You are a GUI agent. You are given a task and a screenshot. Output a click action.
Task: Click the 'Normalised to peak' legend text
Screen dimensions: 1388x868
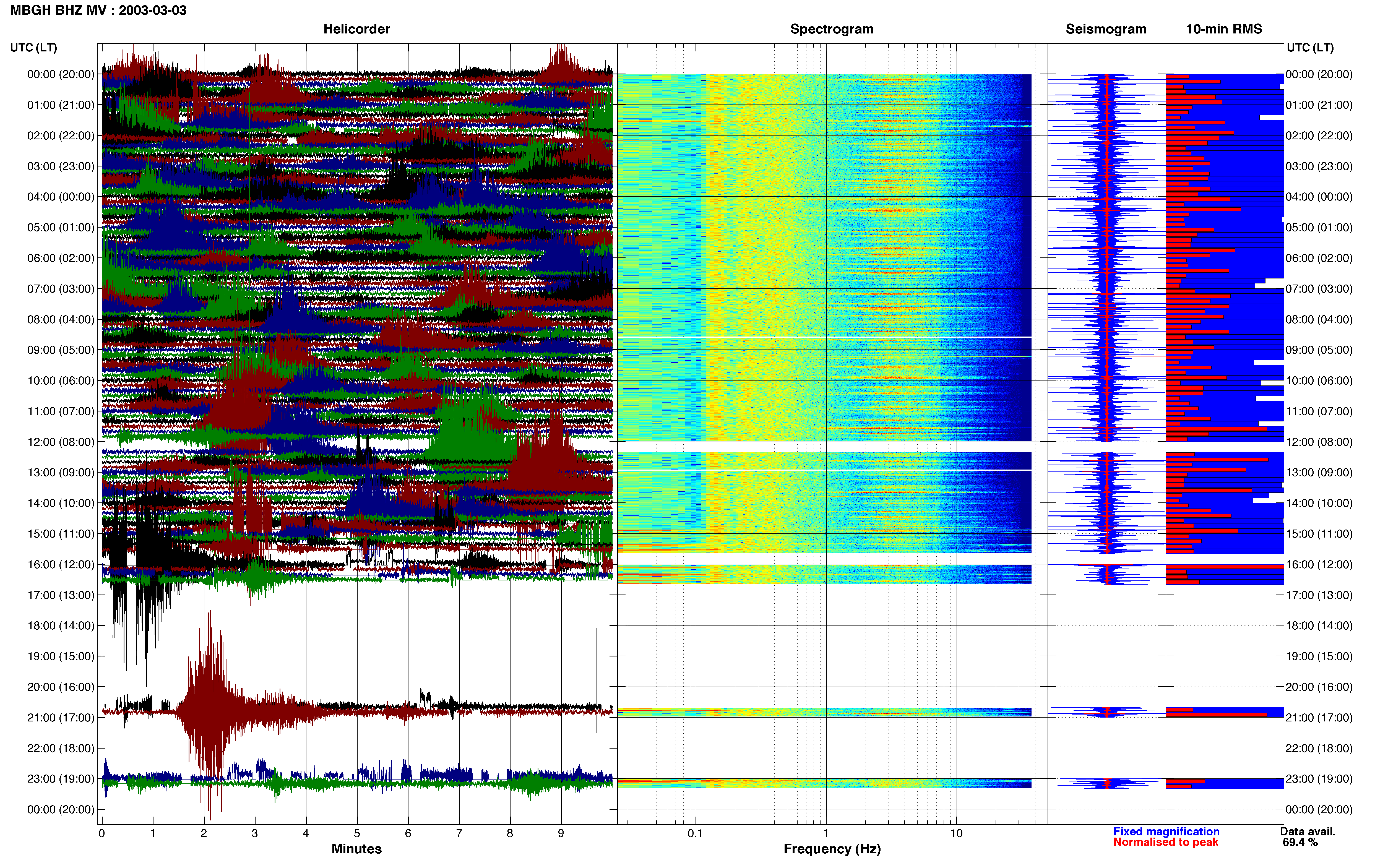(x=1165, y=842)
